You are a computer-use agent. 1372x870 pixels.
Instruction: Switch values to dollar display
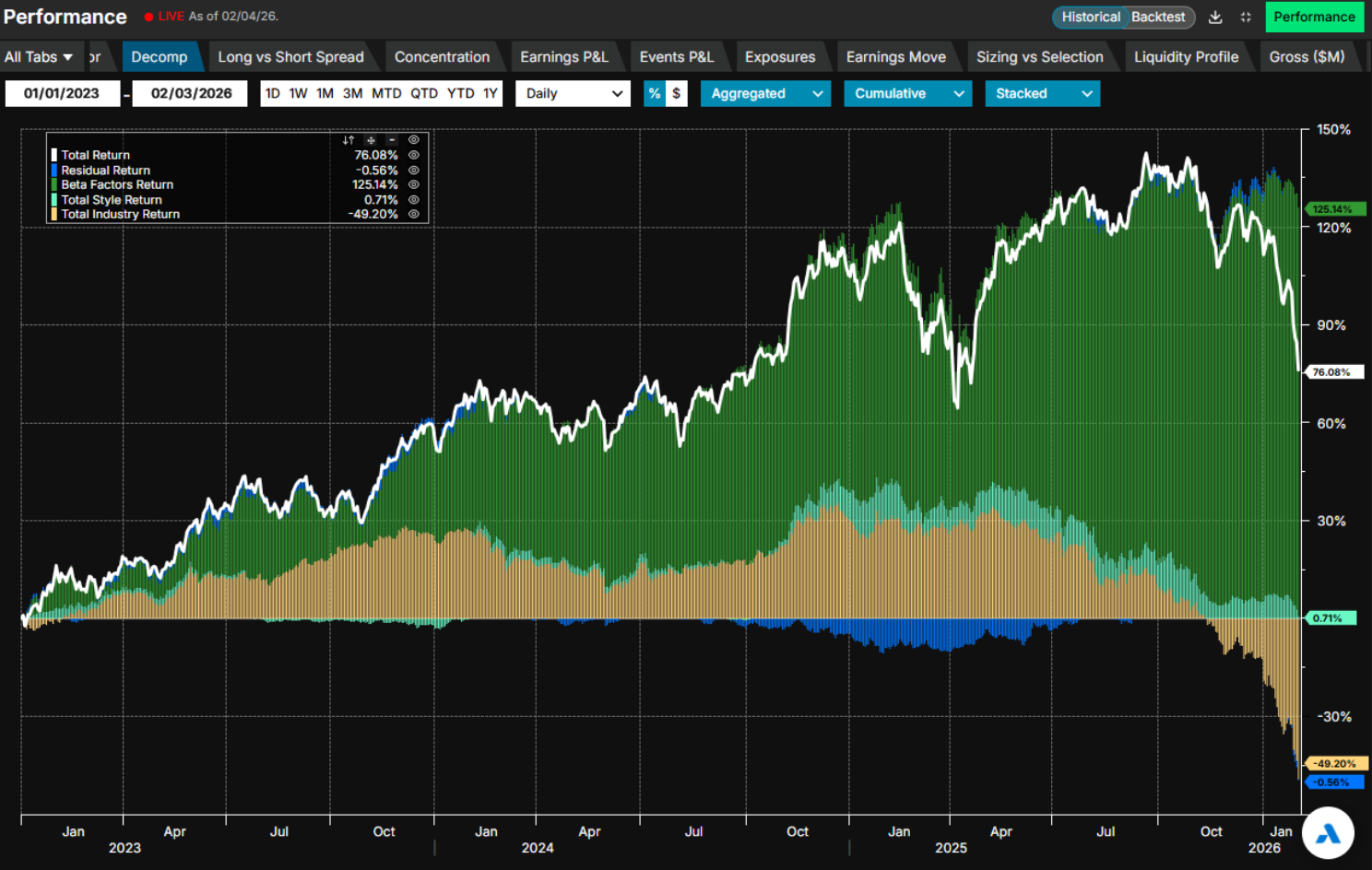point(677,93)
